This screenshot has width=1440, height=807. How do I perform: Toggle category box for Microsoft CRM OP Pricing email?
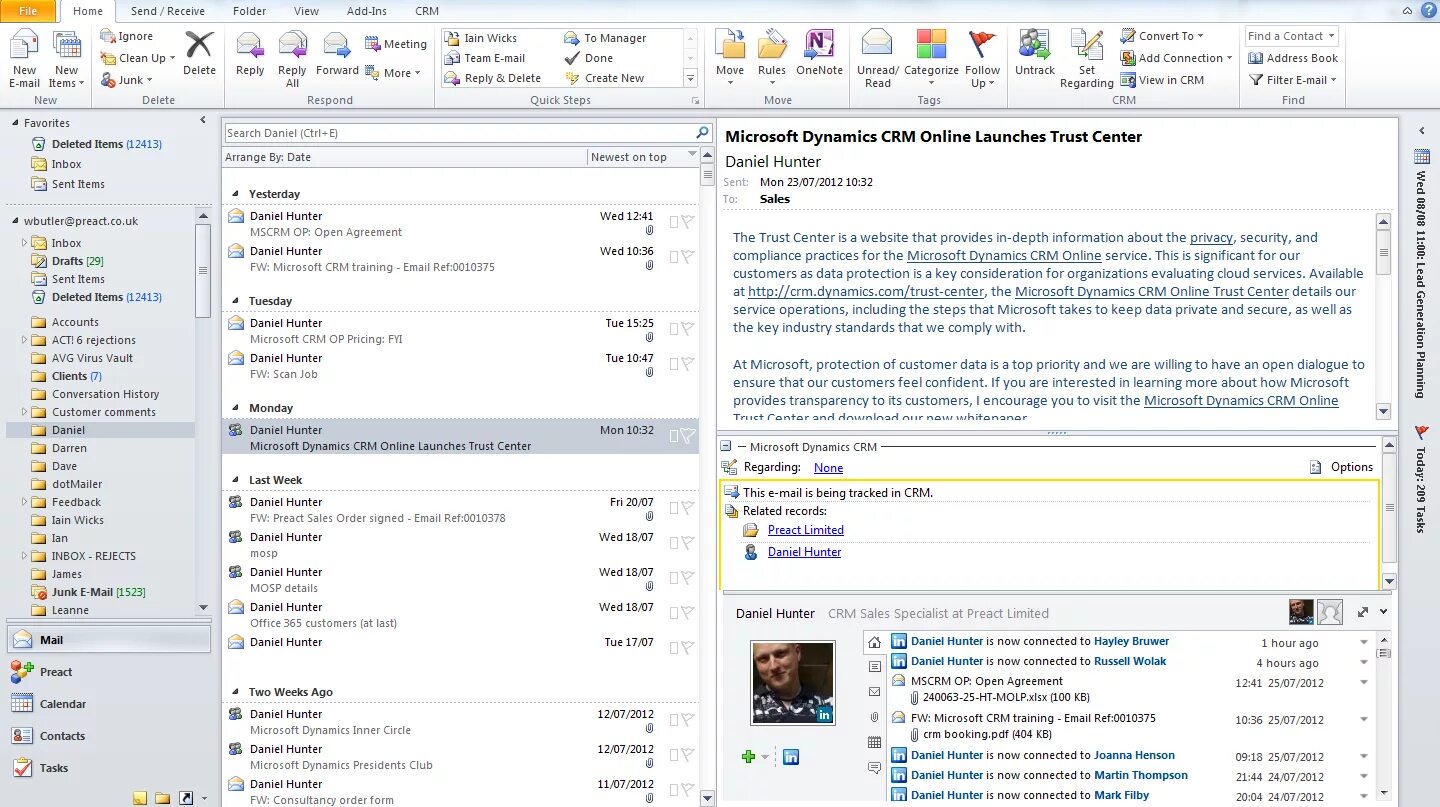674,329
